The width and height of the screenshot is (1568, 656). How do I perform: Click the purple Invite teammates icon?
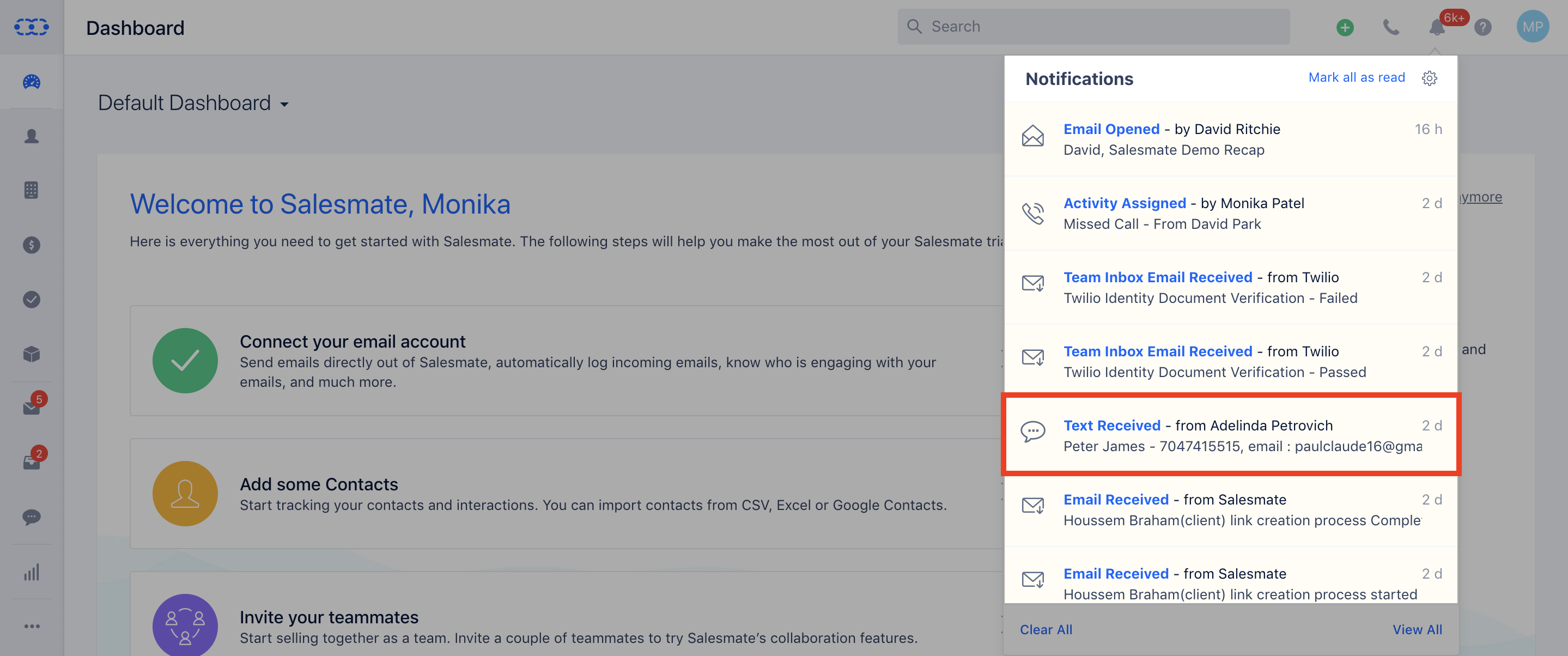(x=185, y=625)
